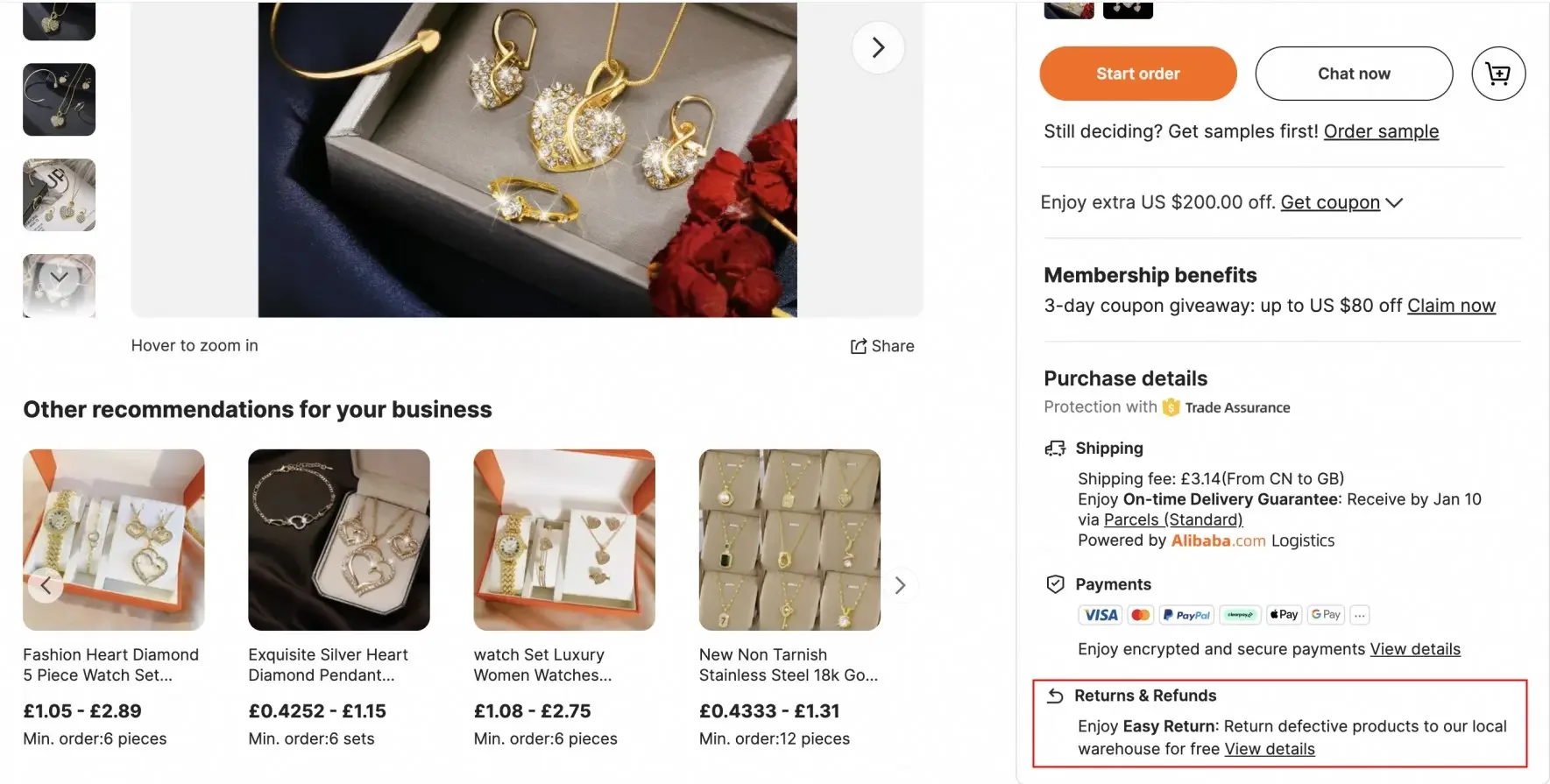The height and width of the screenshot is (784, 1550).
Task: Click the Chat now button
Action: [1353, 74]
